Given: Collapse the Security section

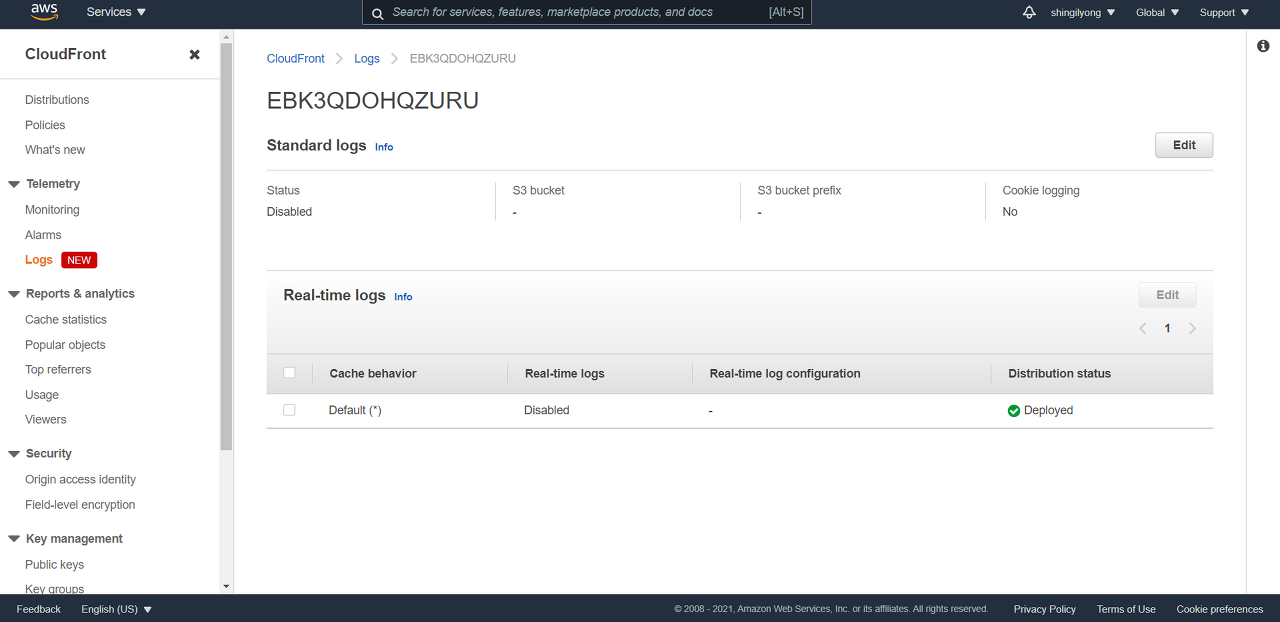Looking at the screenshot, I should click(14, 454).
